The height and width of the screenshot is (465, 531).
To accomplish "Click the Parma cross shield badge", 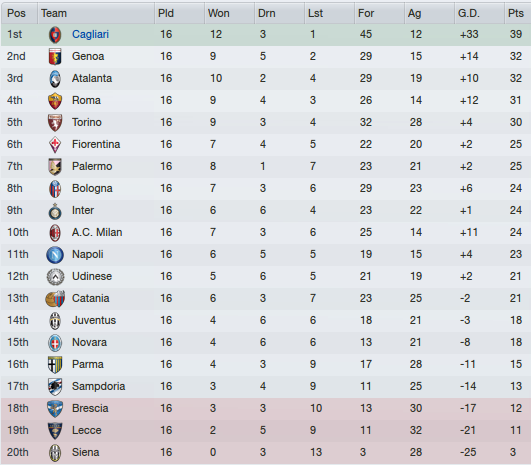I will point(55,365).
